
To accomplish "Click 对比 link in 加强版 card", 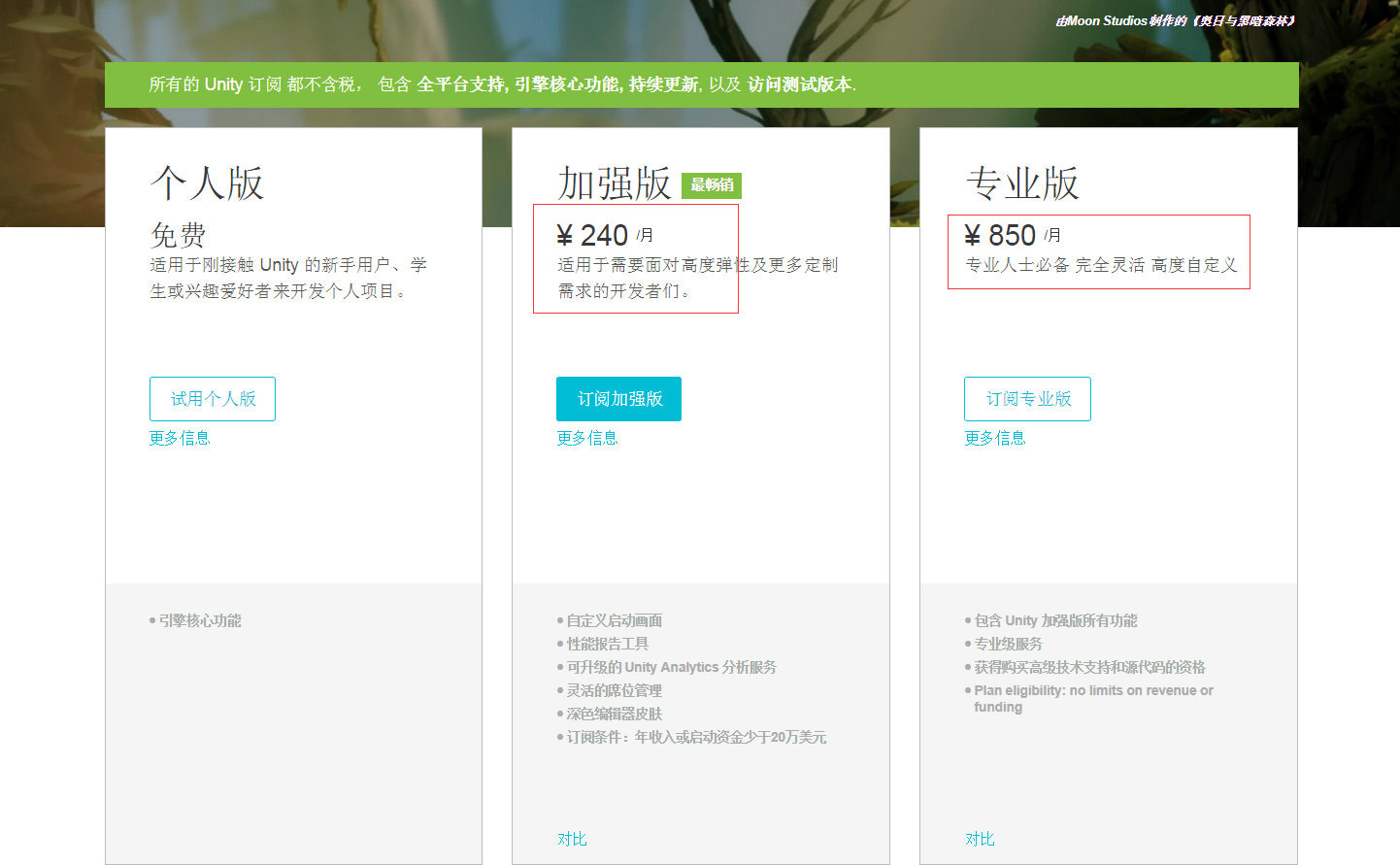I will coord(572,839).
